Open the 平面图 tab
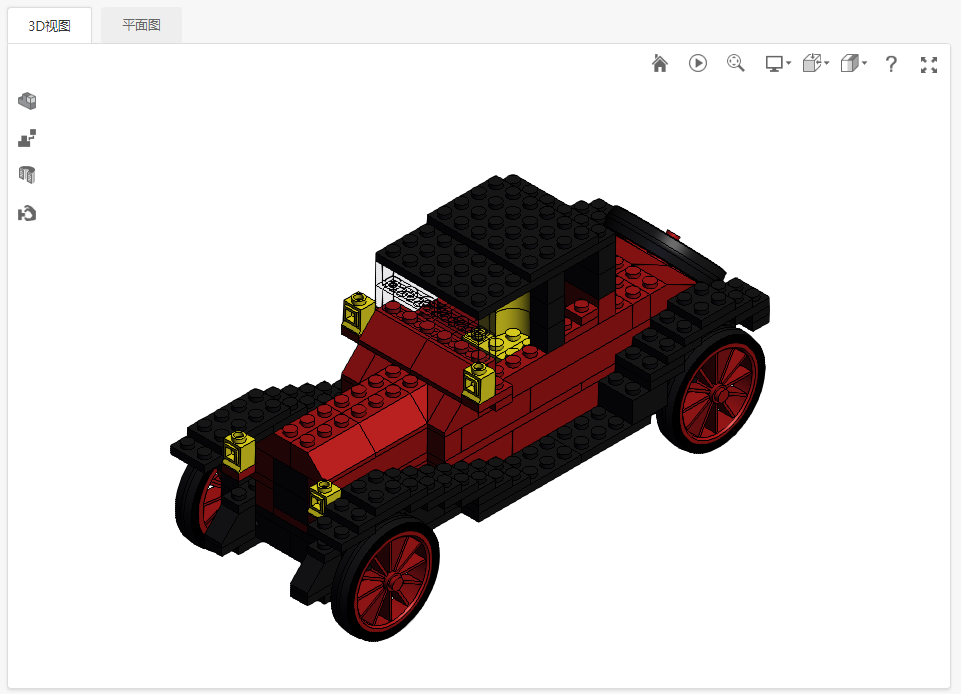961x694 pixels. [142, 25]
